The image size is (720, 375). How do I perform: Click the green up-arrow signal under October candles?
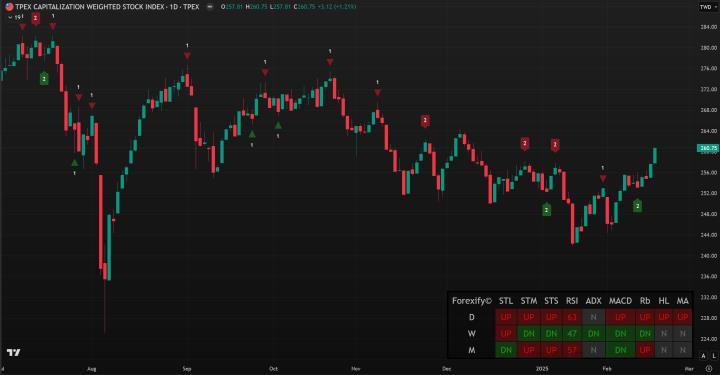[x=278, y=125]
